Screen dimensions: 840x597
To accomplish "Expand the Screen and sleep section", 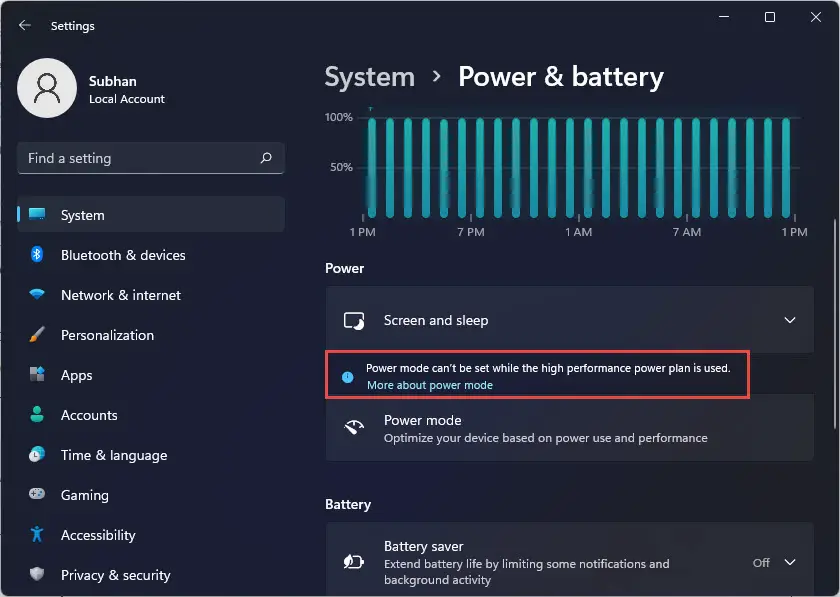I will pyautogui.click(x=569, y=320).
